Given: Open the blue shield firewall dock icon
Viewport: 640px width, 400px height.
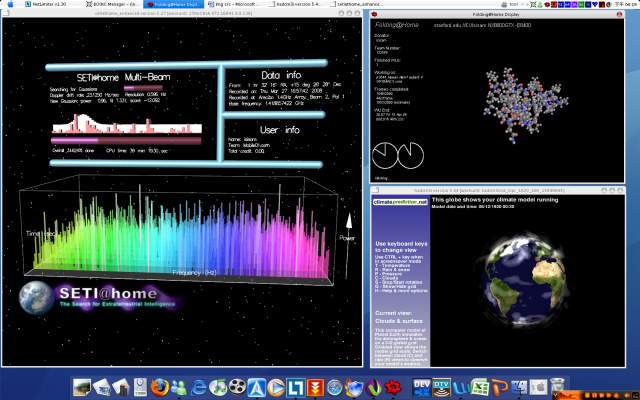Looking at the screenshot, I should tap(354, 387).
